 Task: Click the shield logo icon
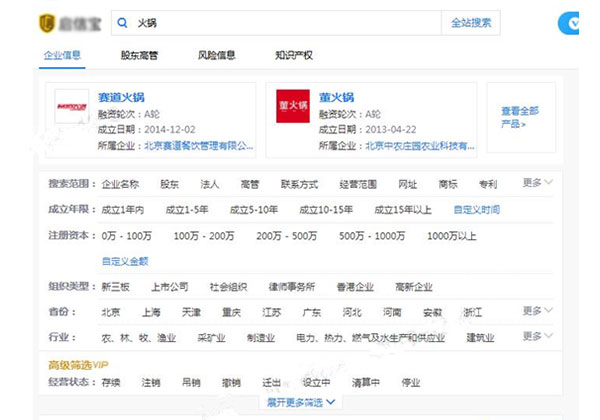pos(47,23)
